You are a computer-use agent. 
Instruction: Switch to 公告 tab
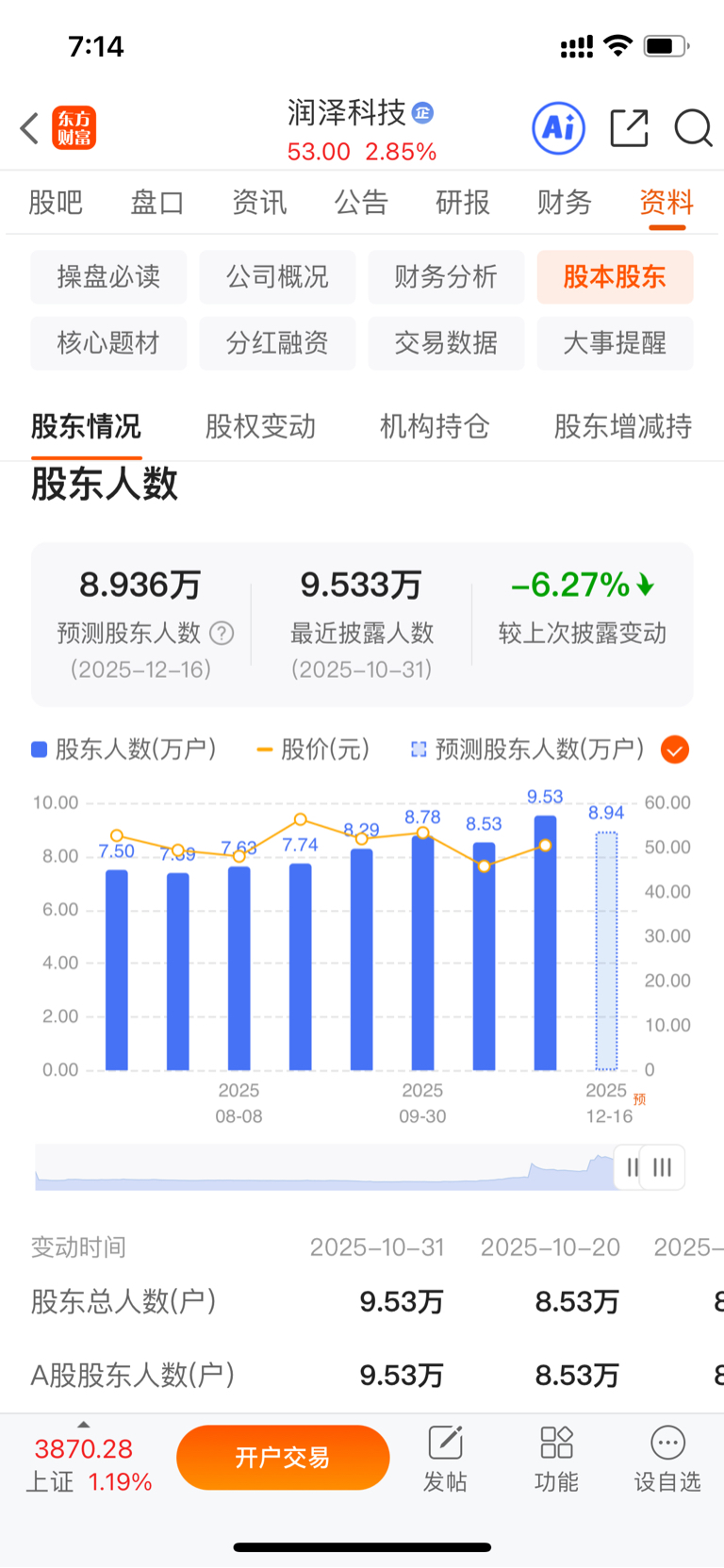361,202
